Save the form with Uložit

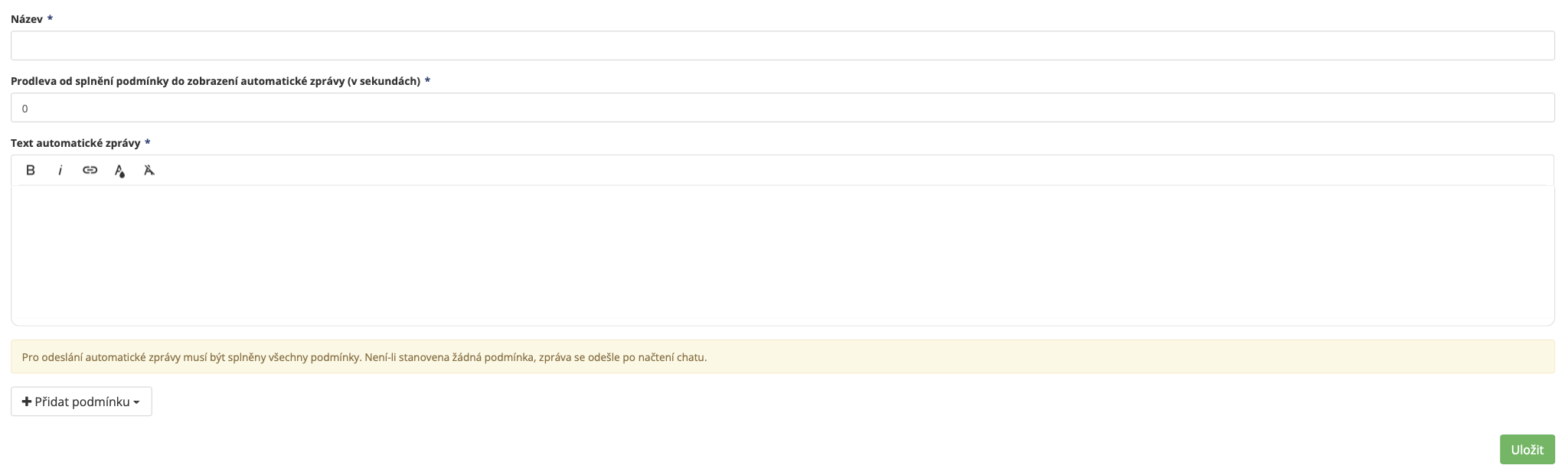coord(1527,450)
